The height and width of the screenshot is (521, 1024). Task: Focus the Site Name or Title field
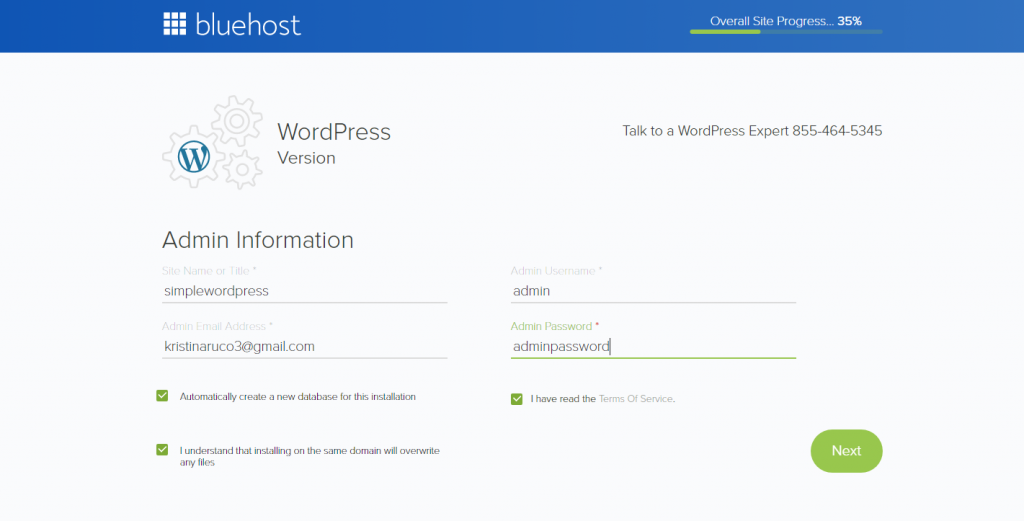pyautogui.click(x=304, y=291)
